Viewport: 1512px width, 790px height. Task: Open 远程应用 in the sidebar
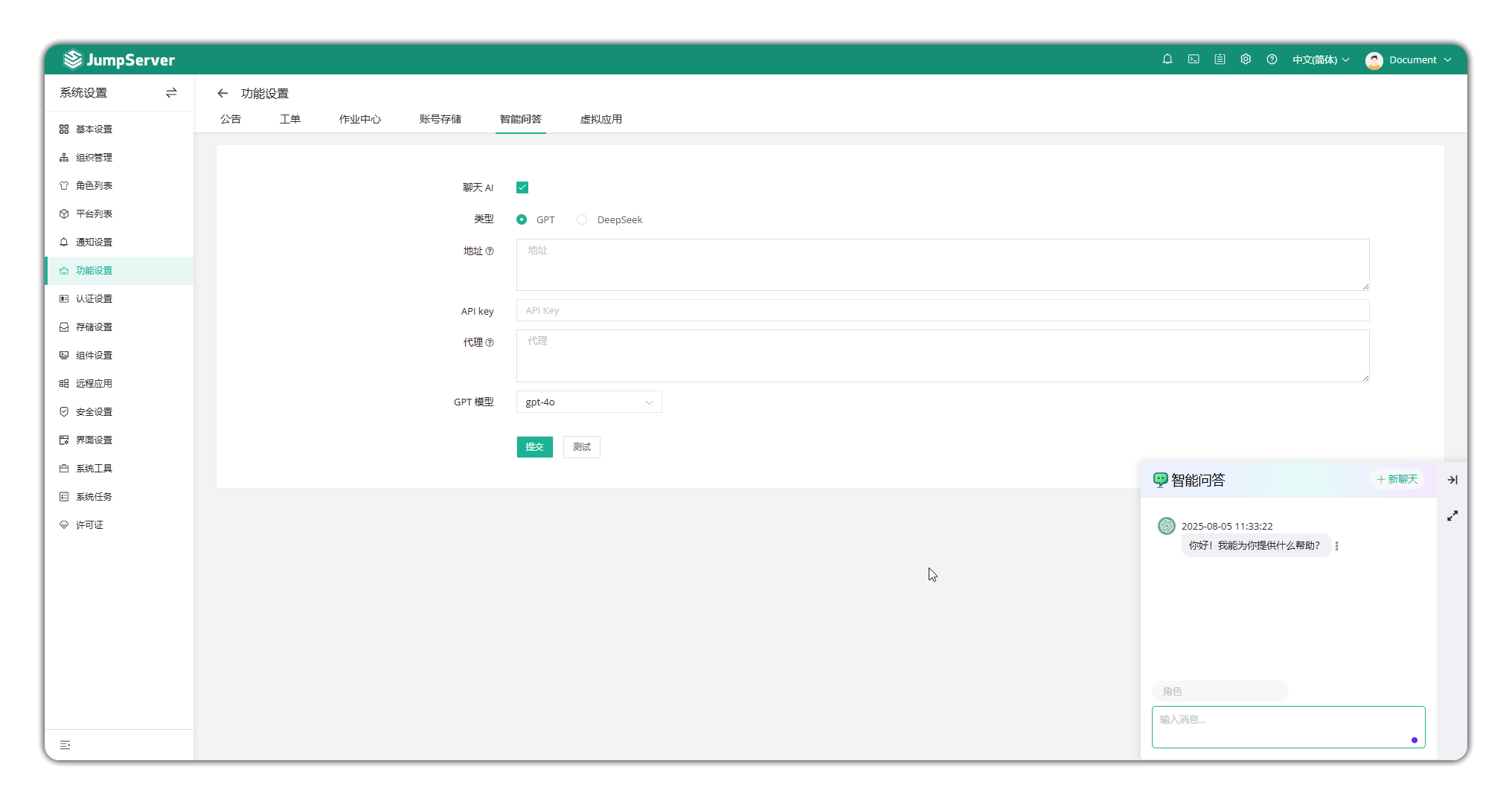coord(119,384)
